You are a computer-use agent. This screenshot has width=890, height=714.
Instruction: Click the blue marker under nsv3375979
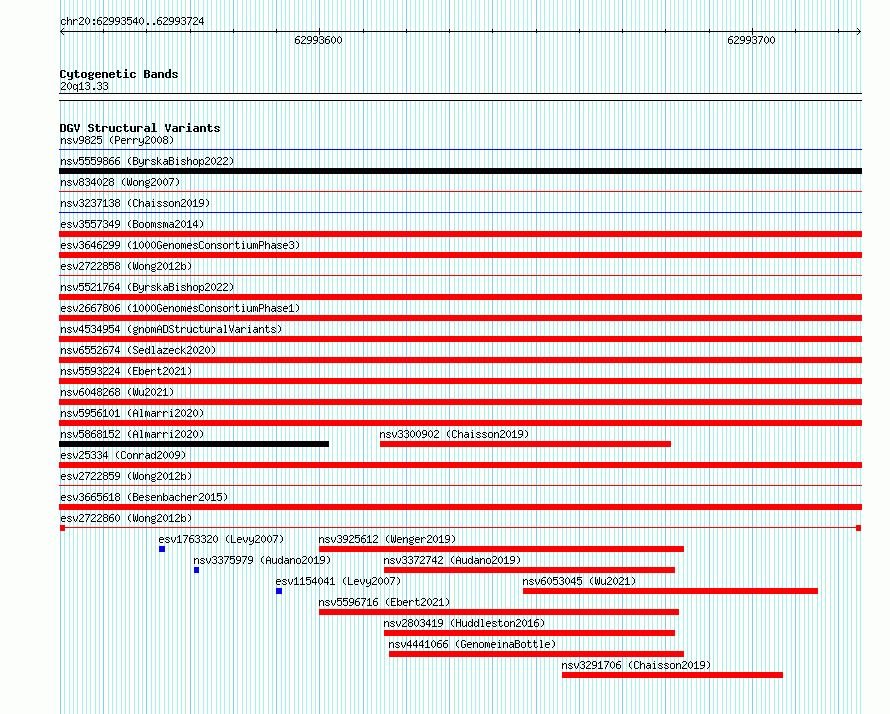click(x=196, y=570)
